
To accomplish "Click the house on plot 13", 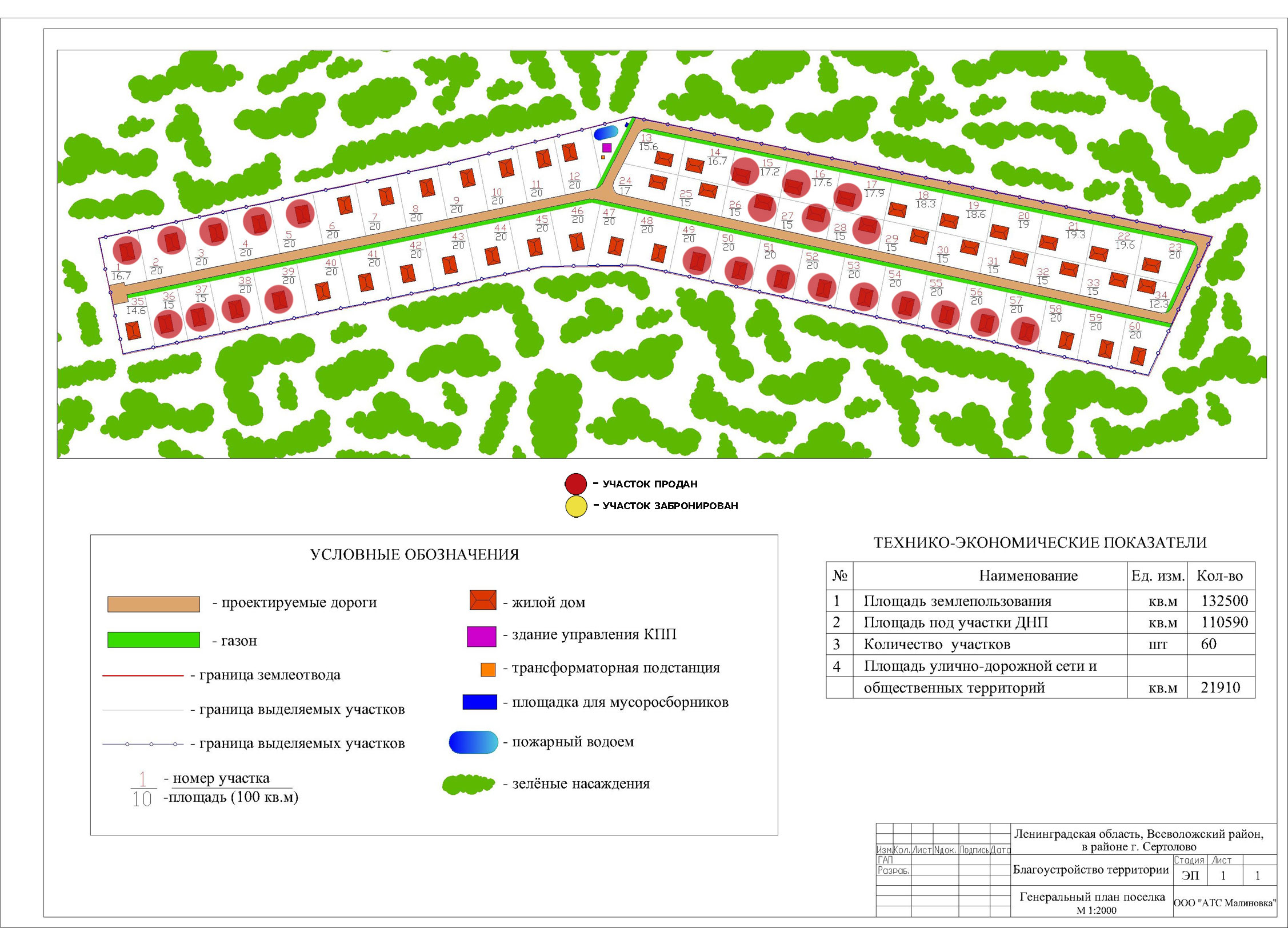I will pos(664,158).
